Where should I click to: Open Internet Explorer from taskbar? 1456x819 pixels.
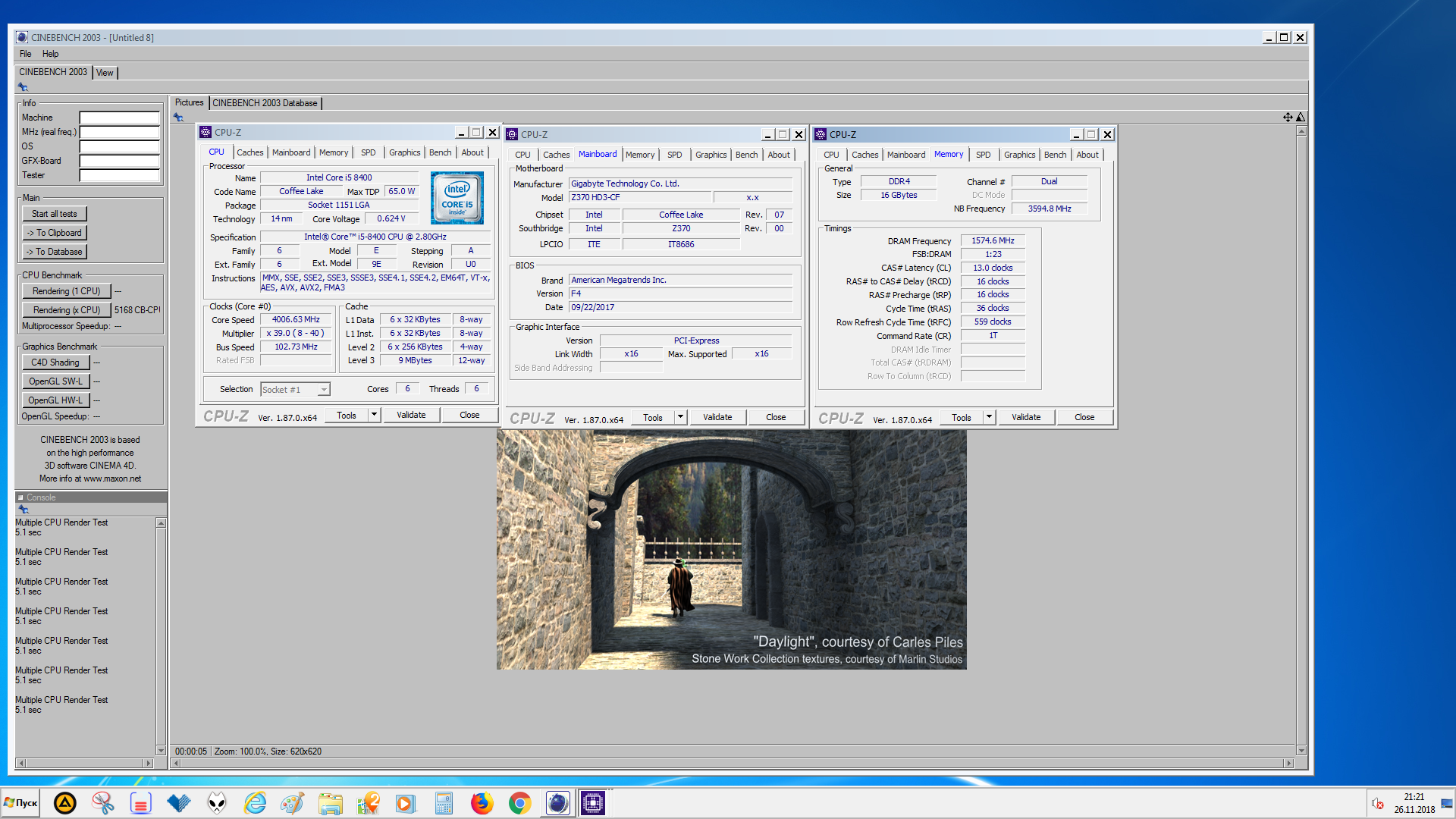click(255, 803)
